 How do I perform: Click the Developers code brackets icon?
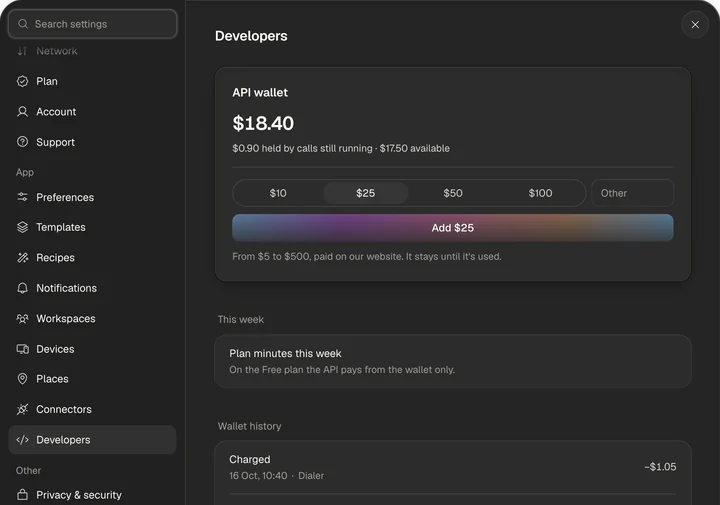point(22,440)
